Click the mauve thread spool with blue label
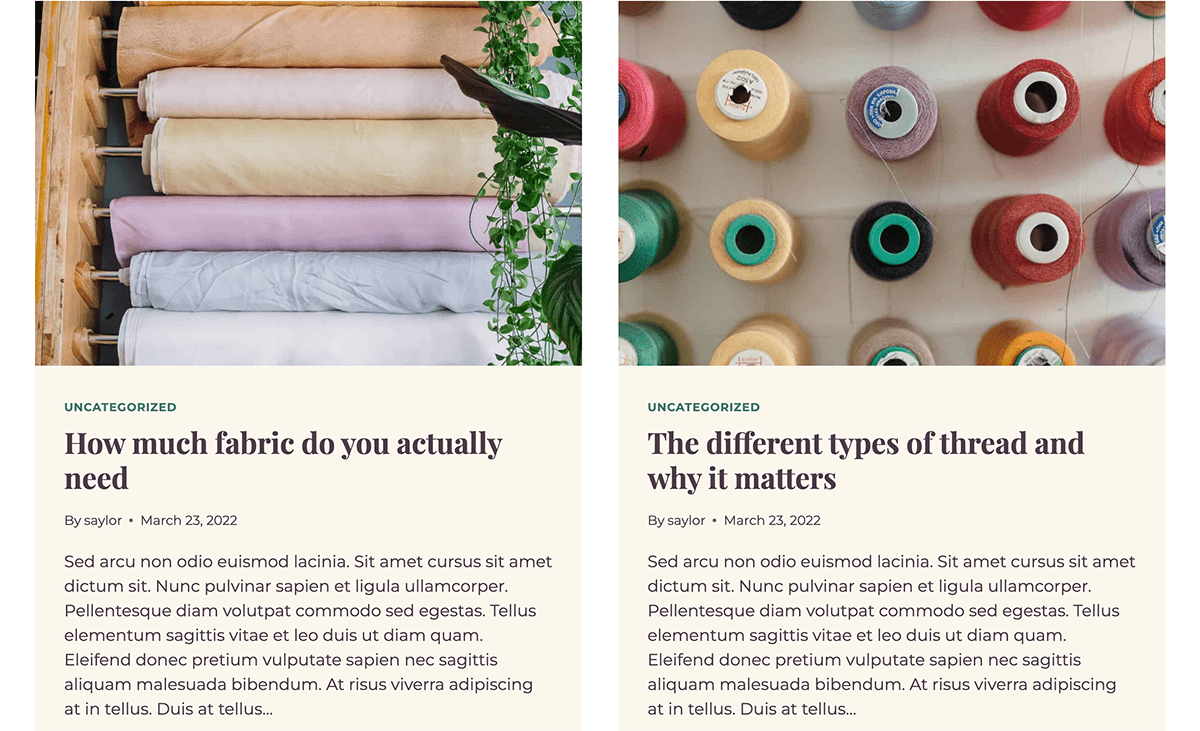The image size is (1200, 731). [891, 112]
